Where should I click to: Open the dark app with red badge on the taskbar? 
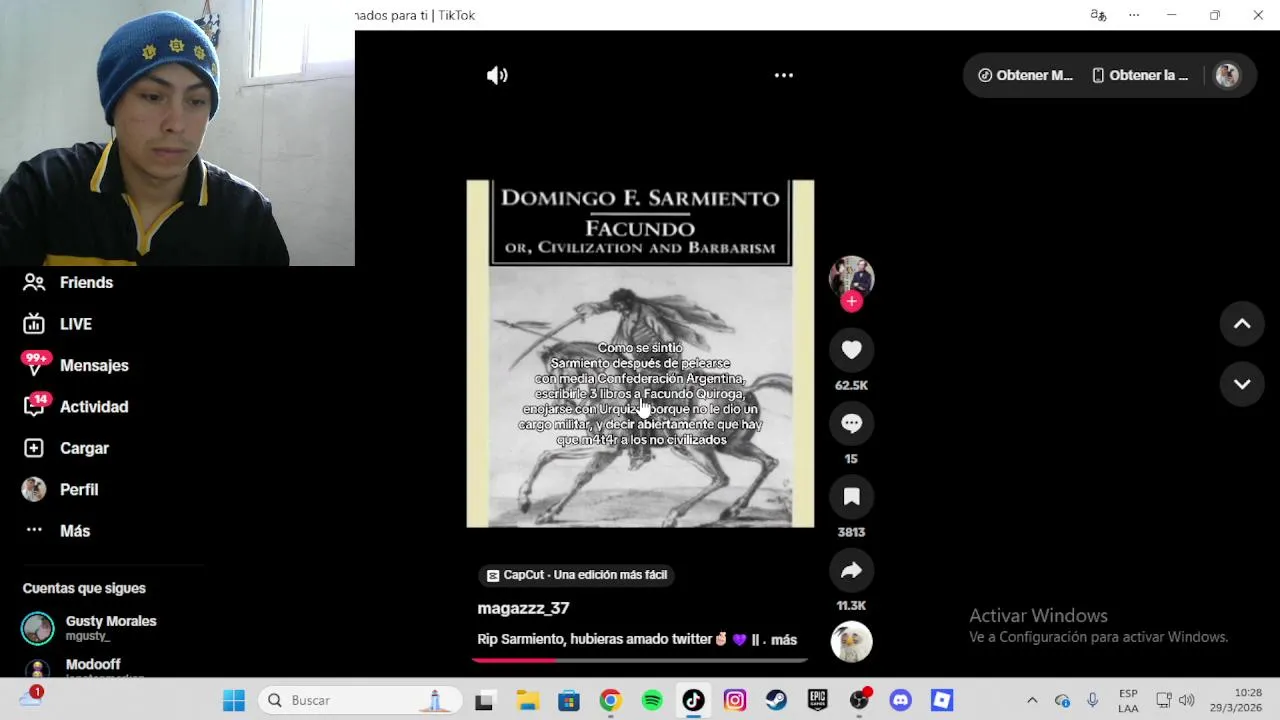(859, 700)
